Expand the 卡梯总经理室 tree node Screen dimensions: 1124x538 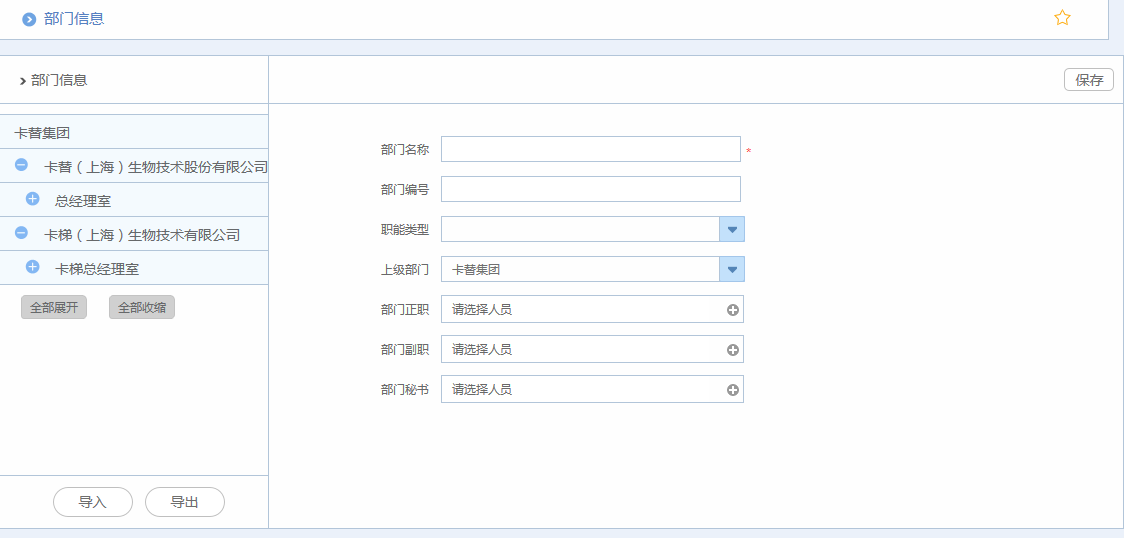[32, 267]
